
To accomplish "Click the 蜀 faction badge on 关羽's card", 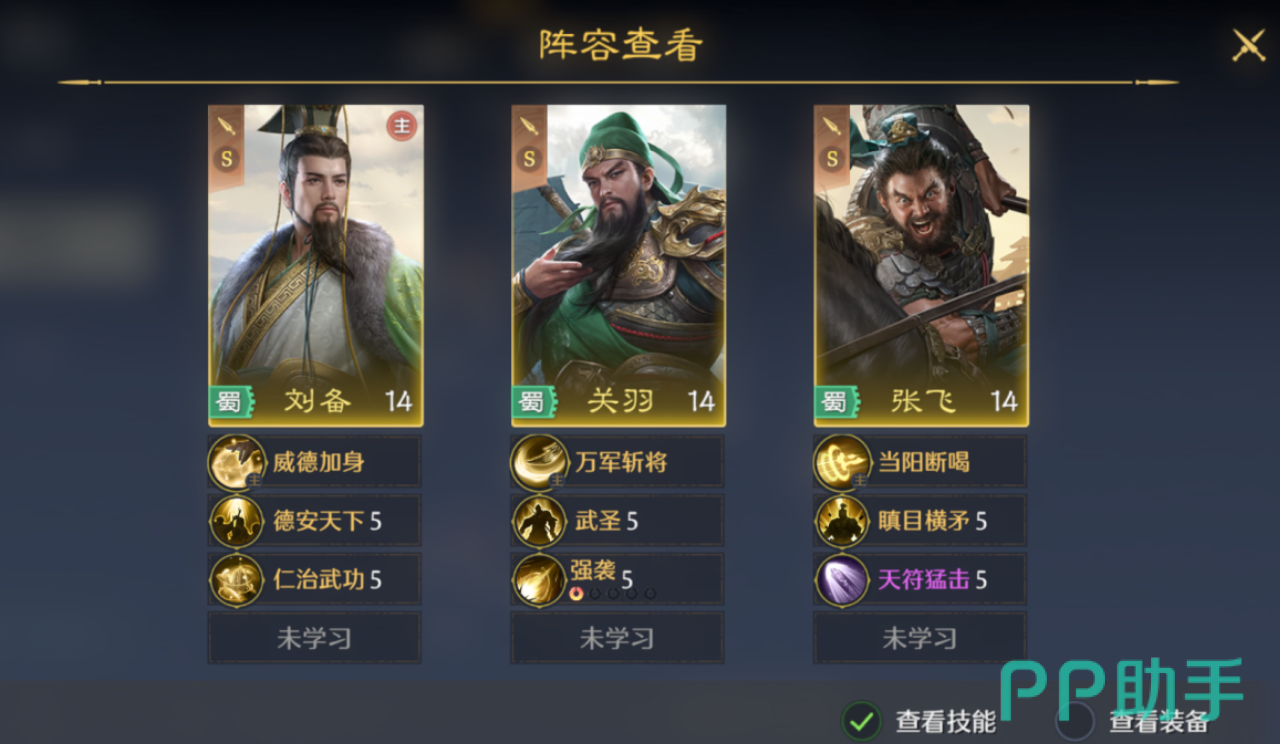I will [530, 402].
